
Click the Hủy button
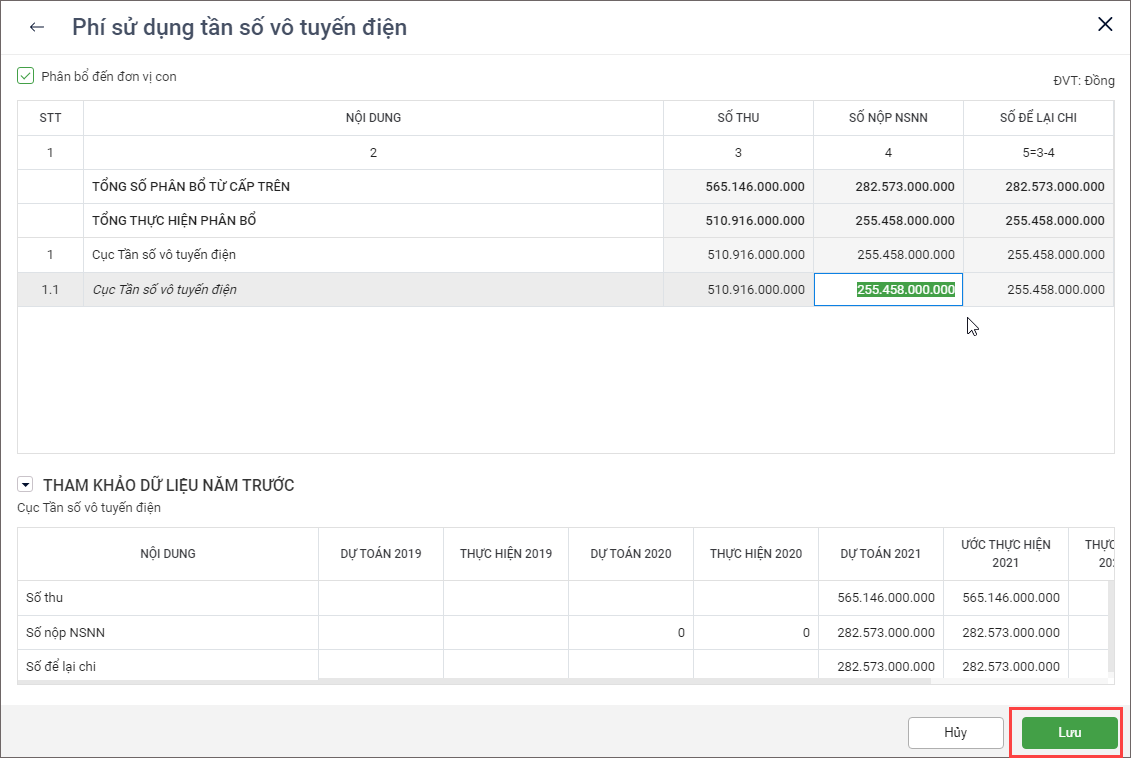[x=955, y=733]
